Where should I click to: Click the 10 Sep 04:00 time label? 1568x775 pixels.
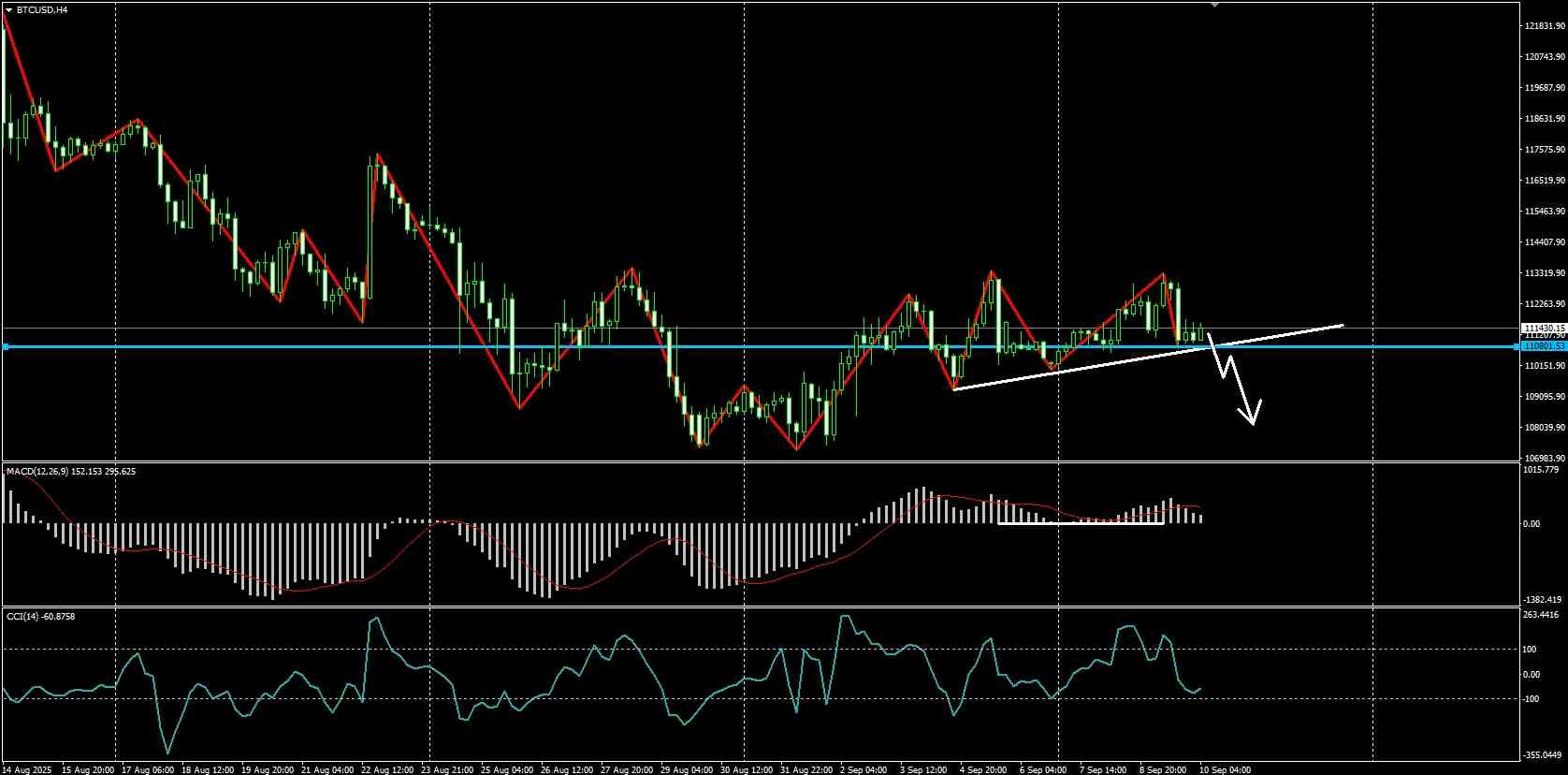1225,769
